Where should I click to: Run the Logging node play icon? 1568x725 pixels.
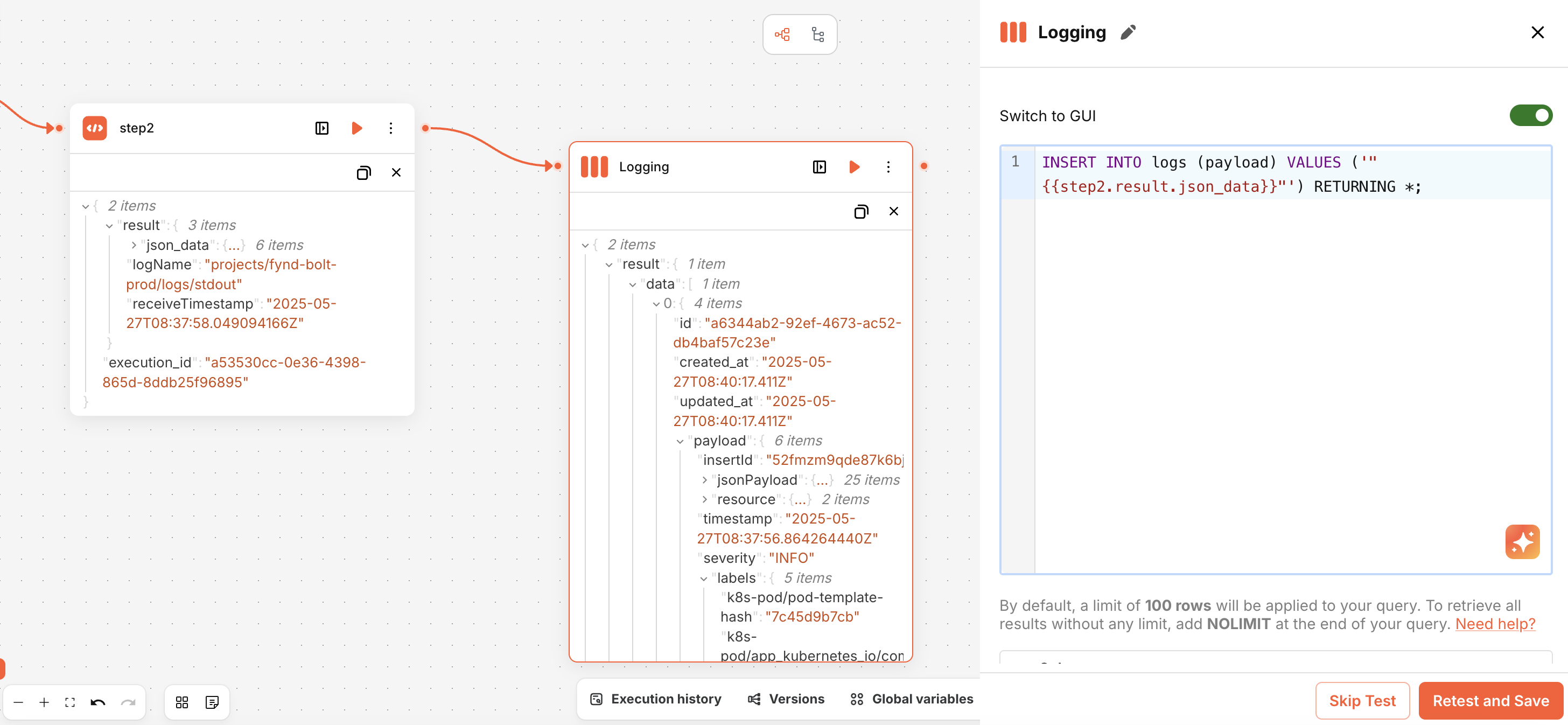[855, 167]
